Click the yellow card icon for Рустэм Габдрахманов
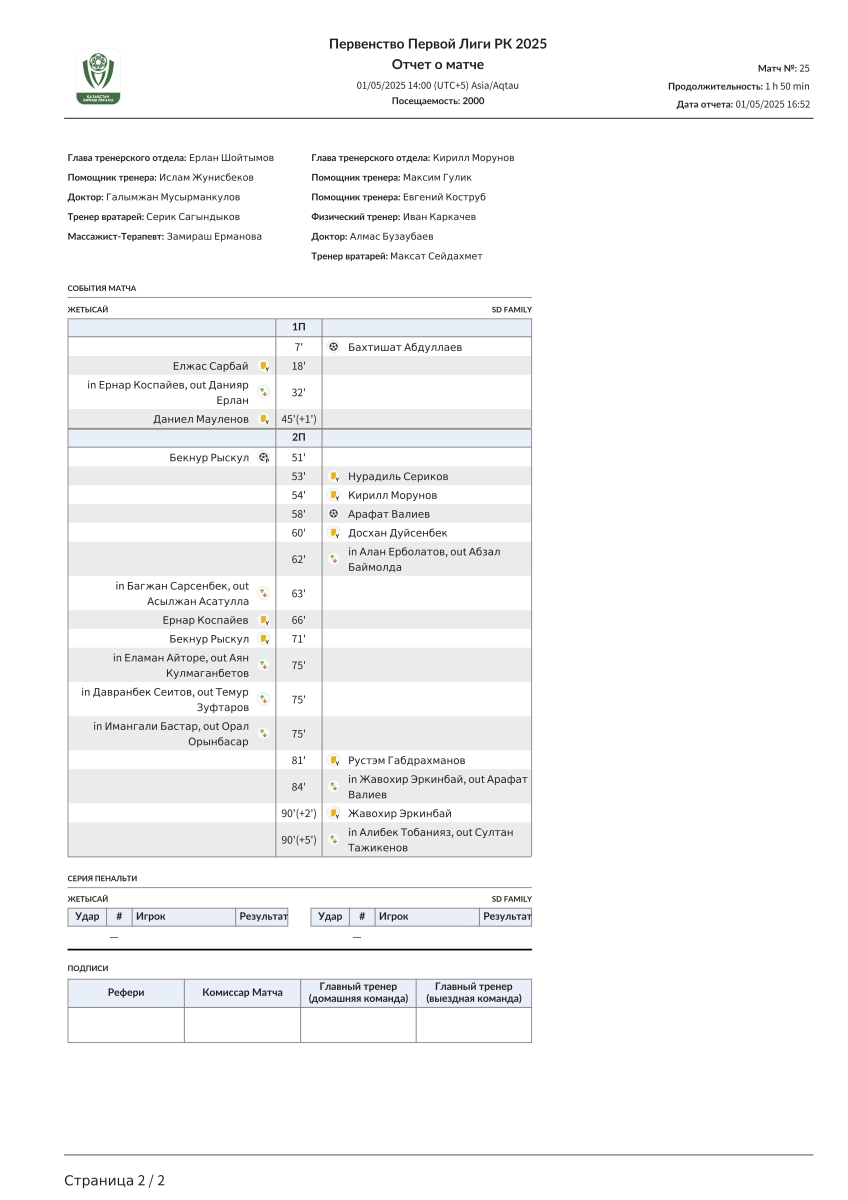 click(x=334, y=760)
